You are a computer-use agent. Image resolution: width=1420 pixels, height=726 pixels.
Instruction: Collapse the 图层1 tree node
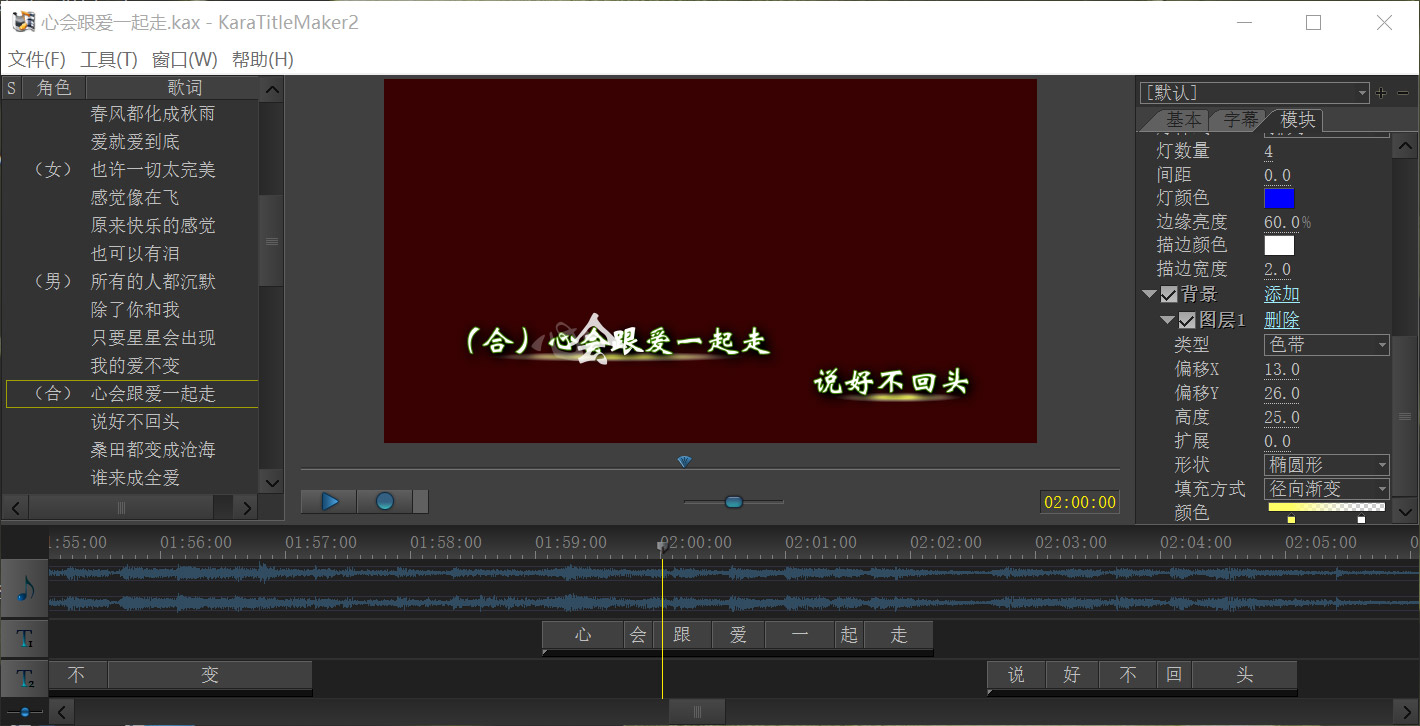click(x=1167, y=321)
